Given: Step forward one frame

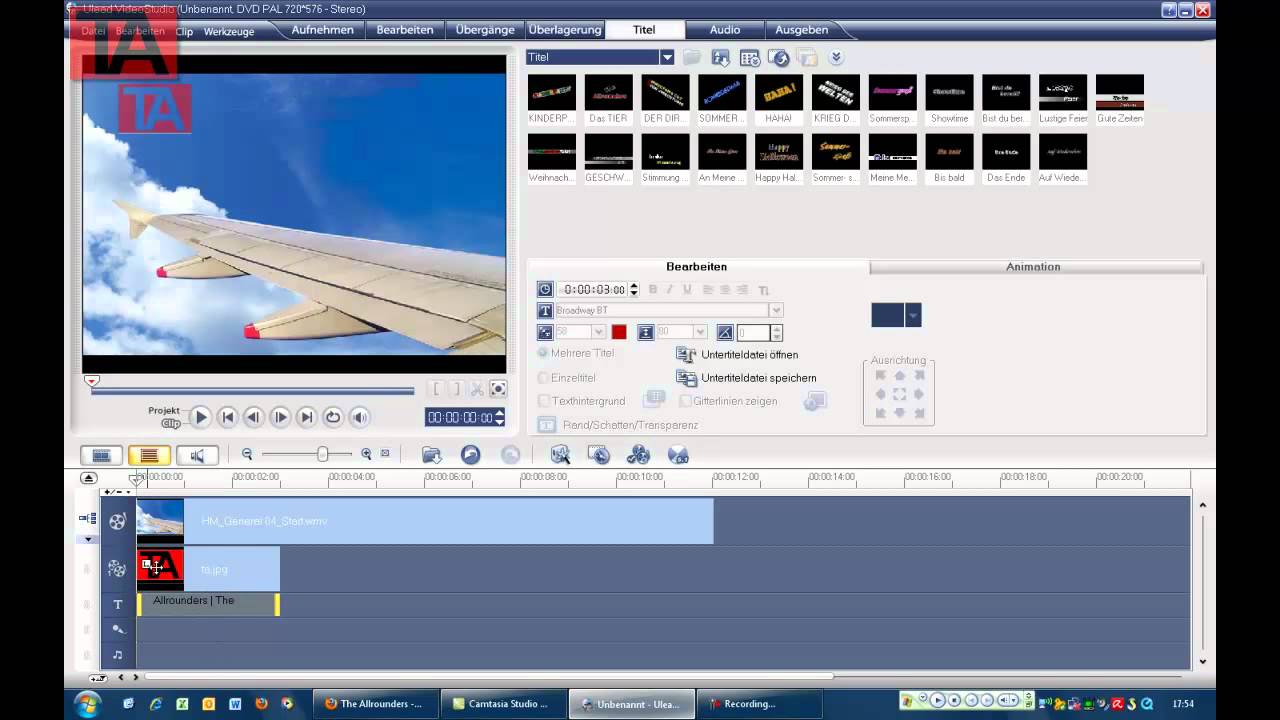Looking at the screenshot, I should [280, 417].
